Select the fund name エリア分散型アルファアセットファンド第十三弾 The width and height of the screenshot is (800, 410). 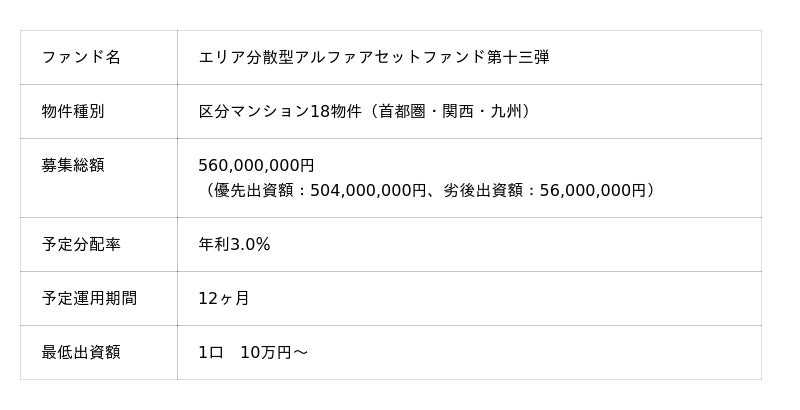coord(373,57)
